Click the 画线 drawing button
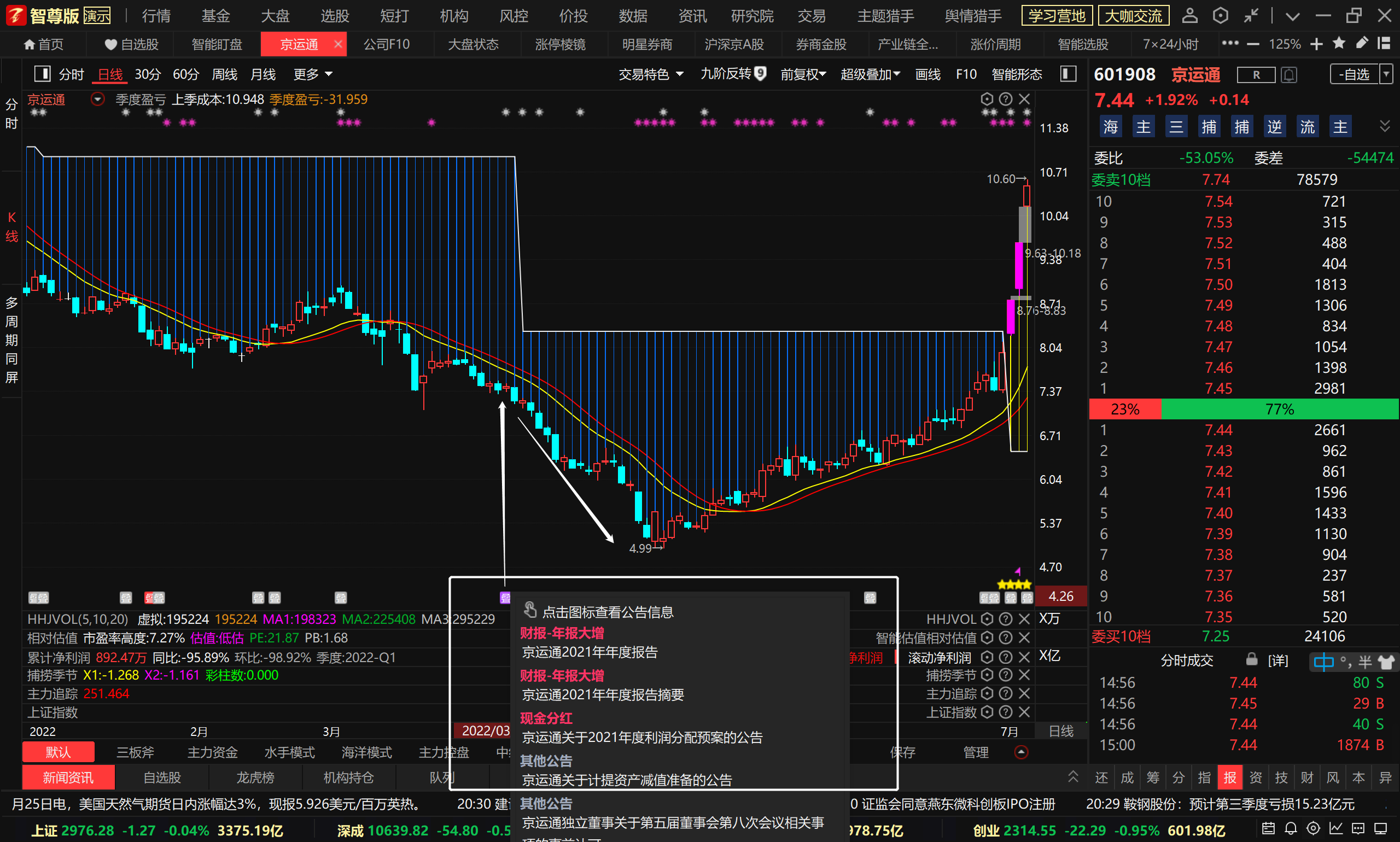This screenshot has width=1400, height=842. coord(928,74)
